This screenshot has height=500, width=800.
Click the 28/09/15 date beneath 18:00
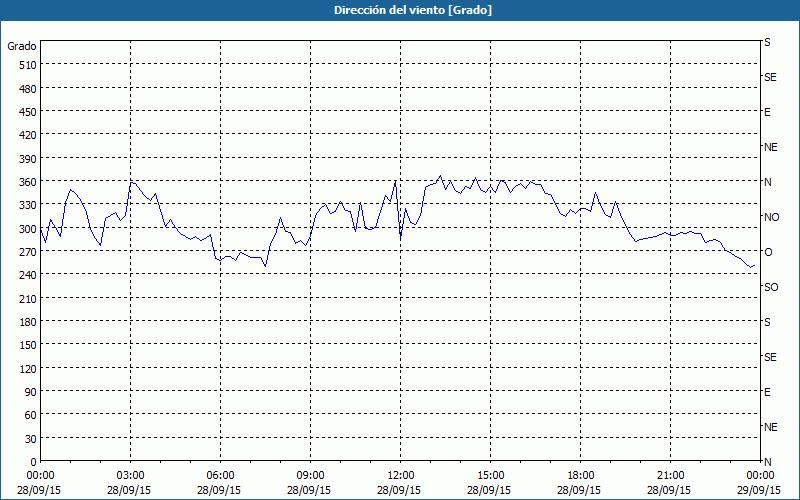(579, 490)
